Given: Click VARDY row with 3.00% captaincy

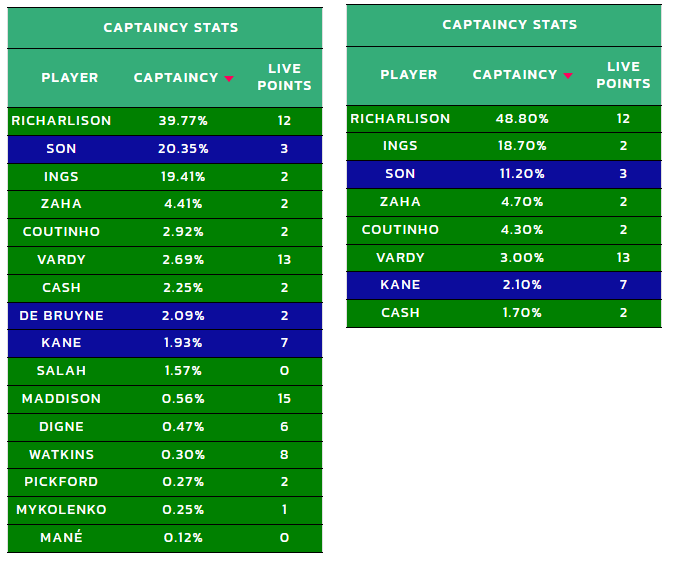Looking at the screenshot, I should point(504,258).
